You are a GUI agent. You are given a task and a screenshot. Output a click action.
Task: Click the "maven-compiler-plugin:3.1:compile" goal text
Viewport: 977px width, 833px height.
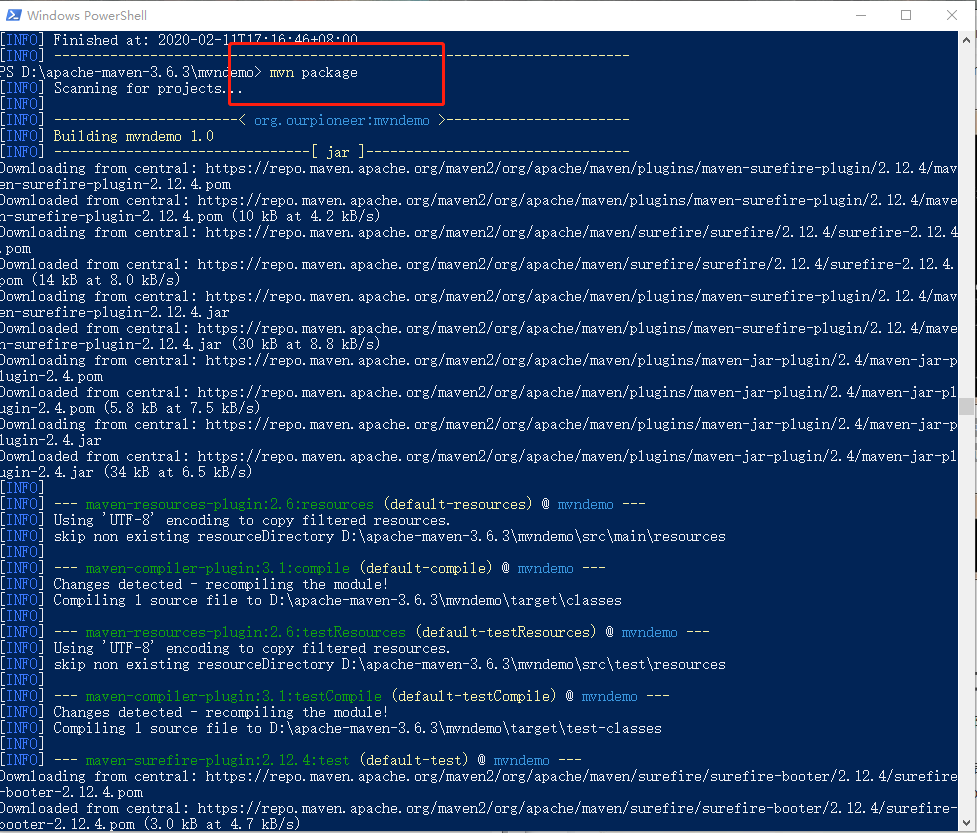tap(217, 568)
